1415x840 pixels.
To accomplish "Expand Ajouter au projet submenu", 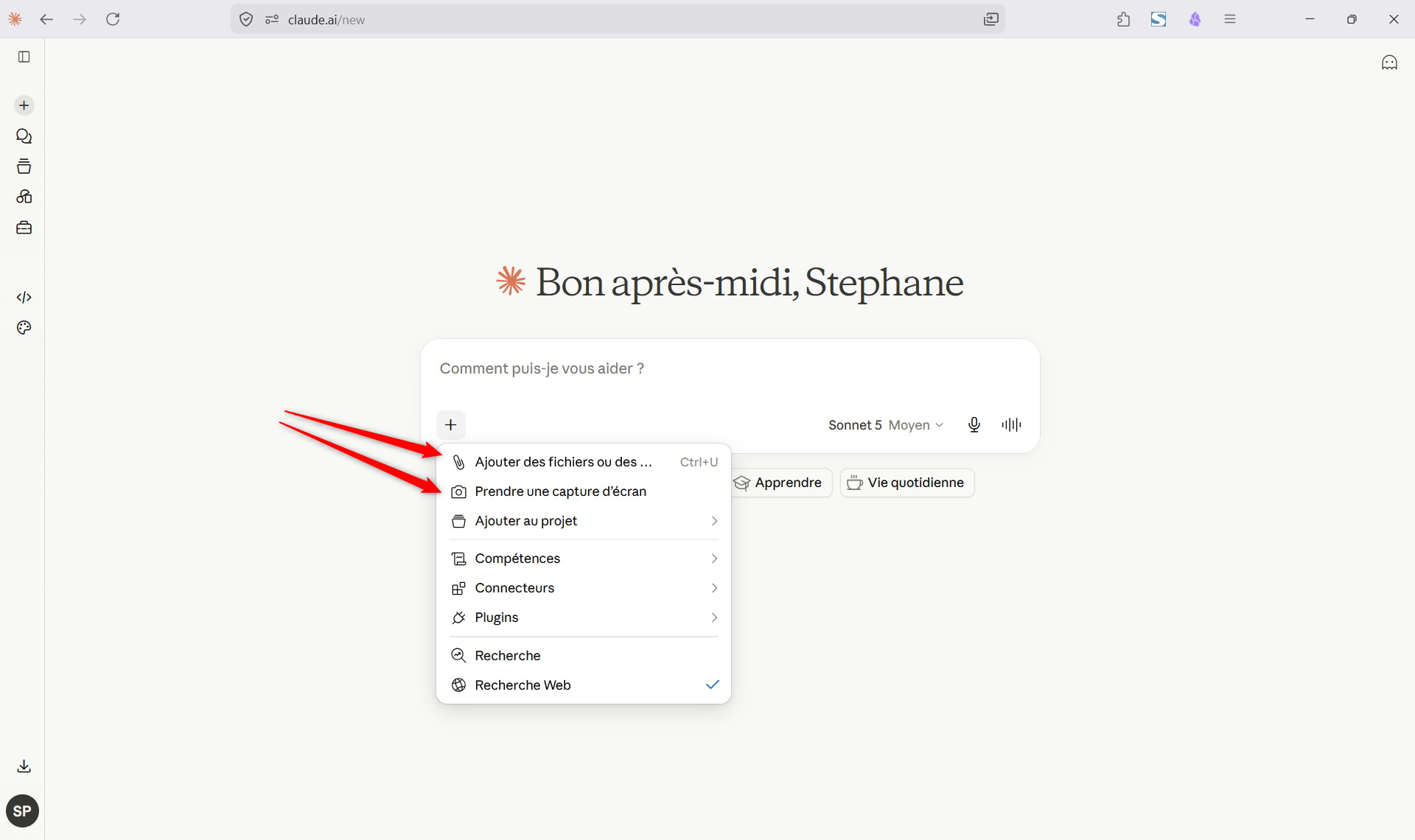I will point(584,521).
